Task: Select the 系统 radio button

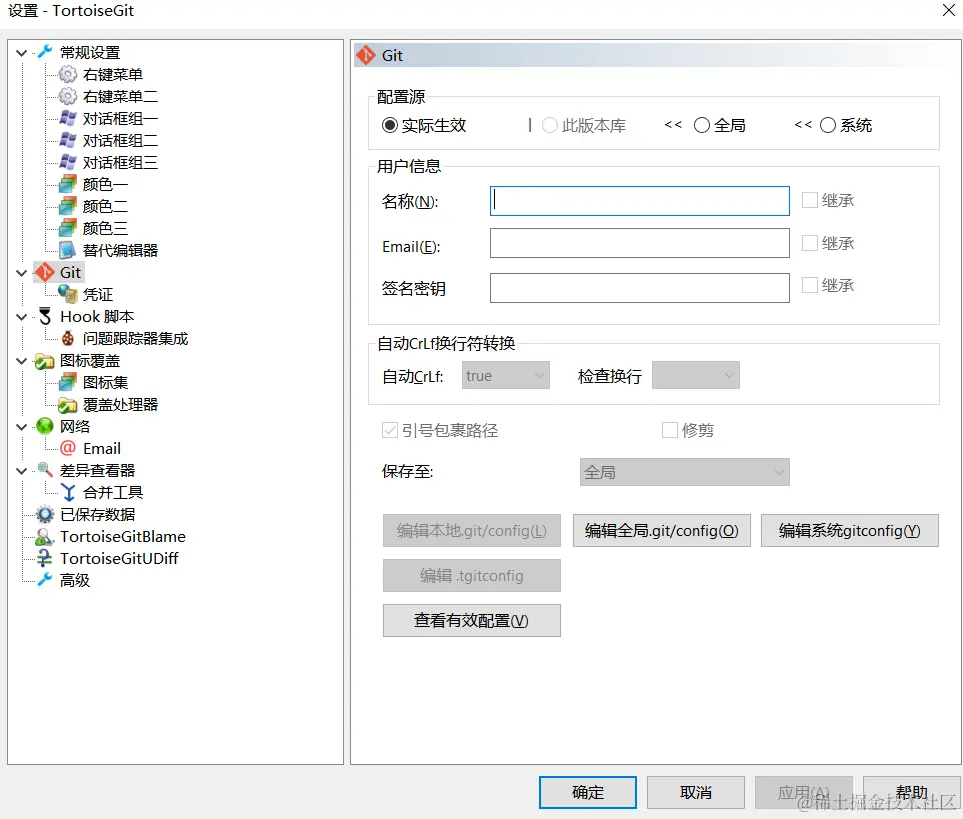Action: [828, 125]
